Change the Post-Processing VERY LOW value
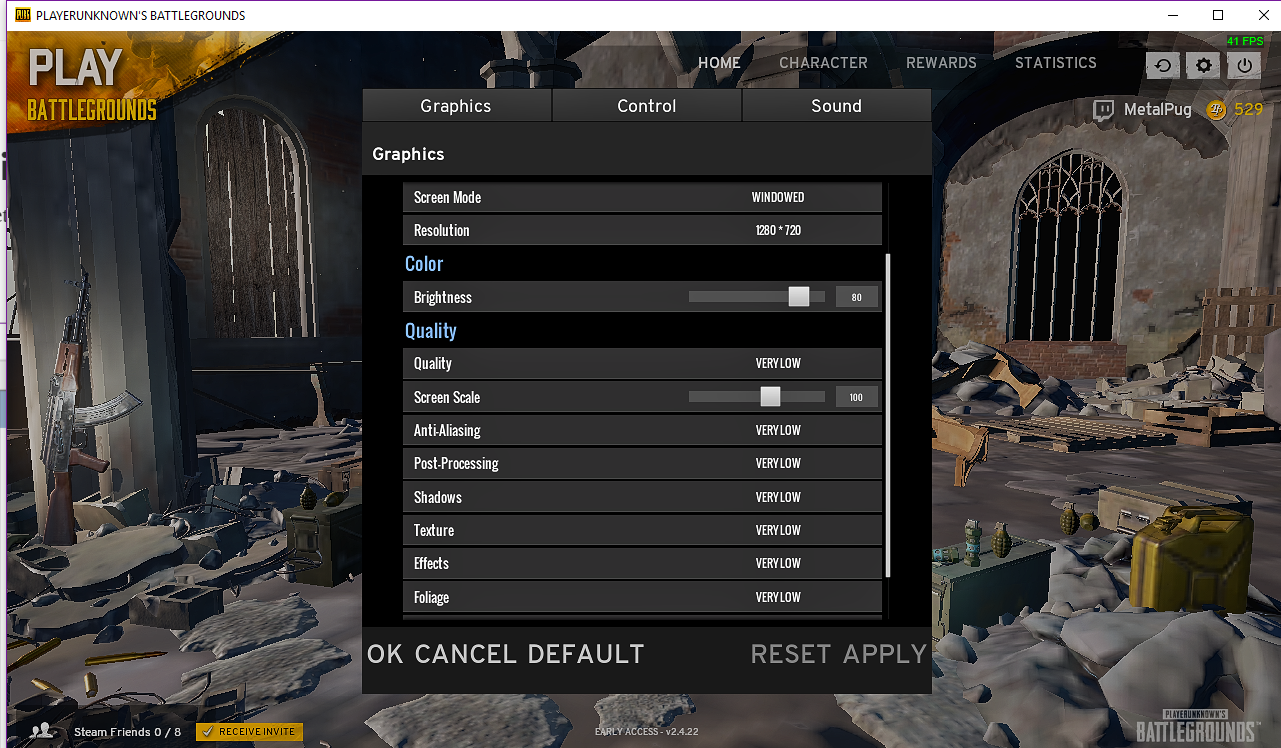The image size is (1281, 748). click(x=778, y=464)
